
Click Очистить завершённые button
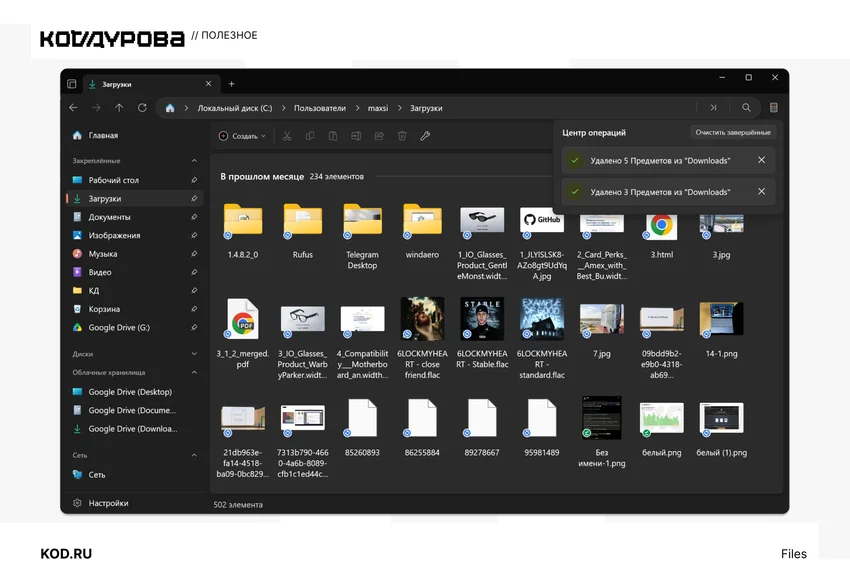[x=733, y=132]
